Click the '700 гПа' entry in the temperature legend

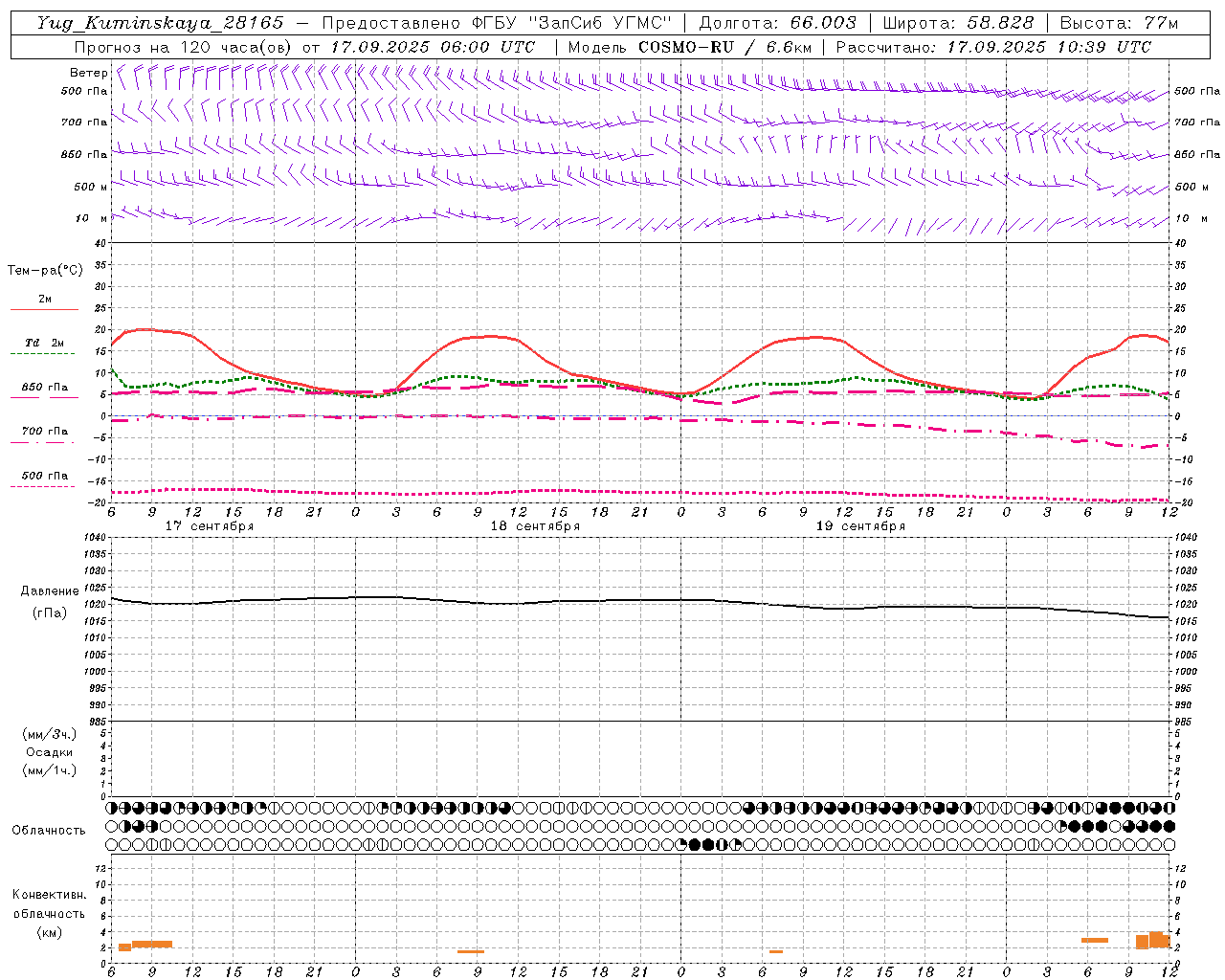tap(45, 431)
